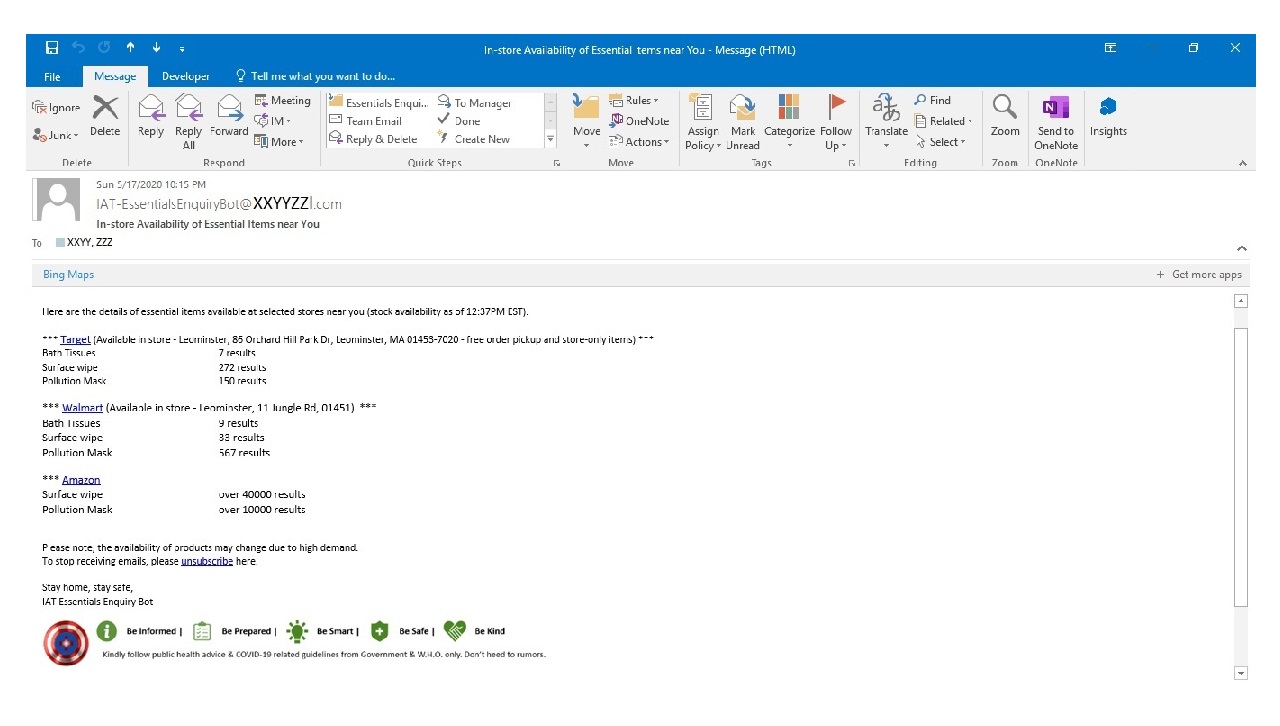
Task: Open the Assign Policy menu
Action: click(x=703, y=121)
